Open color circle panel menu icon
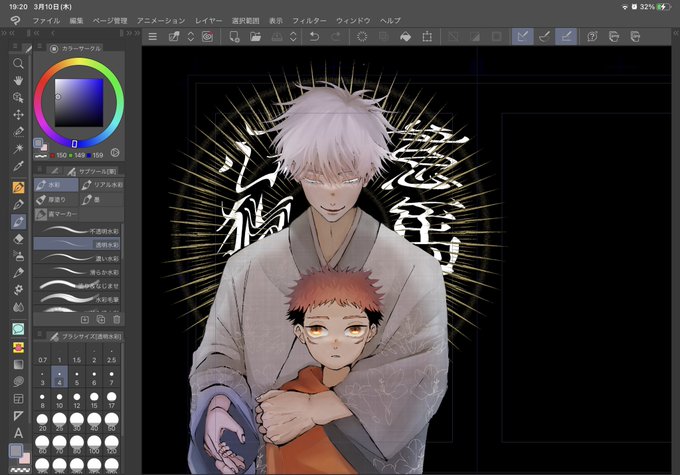The width and height of the screenshot is (680, 475). [x=39, y=46]
